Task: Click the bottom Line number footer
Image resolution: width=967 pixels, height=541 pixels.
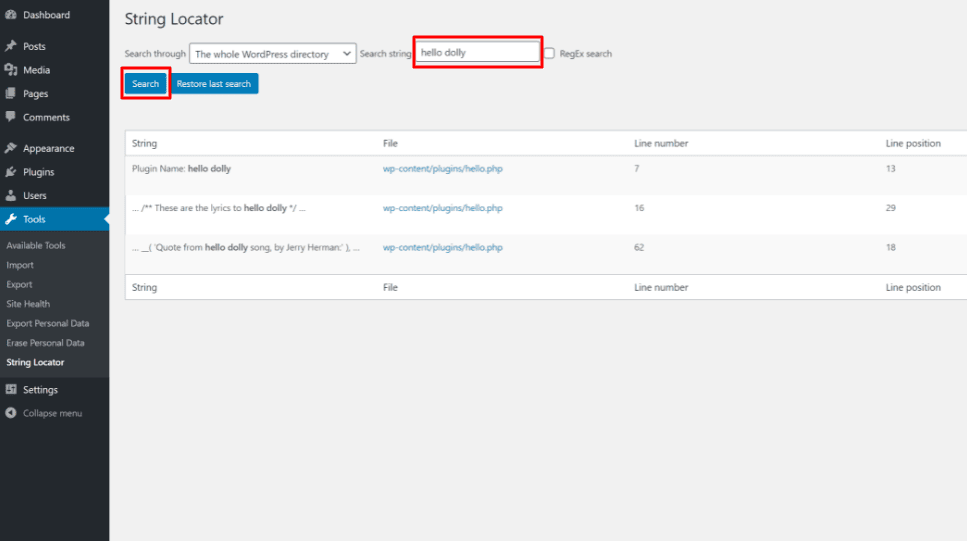Action: (661, 287)
